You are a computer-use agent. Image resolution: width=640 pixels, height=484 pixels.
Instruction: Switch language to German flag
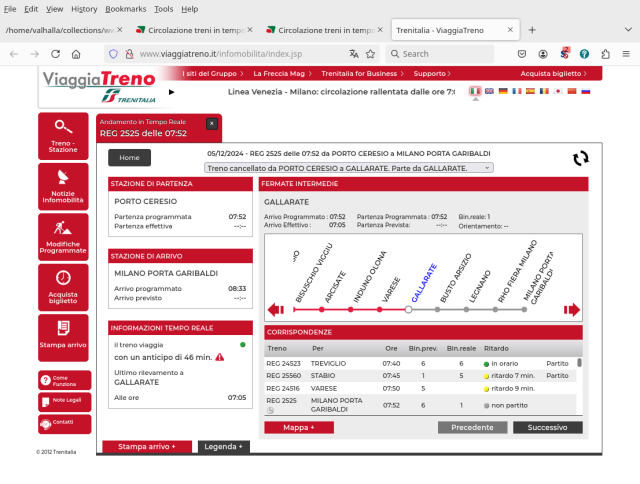tap(503, 91)
